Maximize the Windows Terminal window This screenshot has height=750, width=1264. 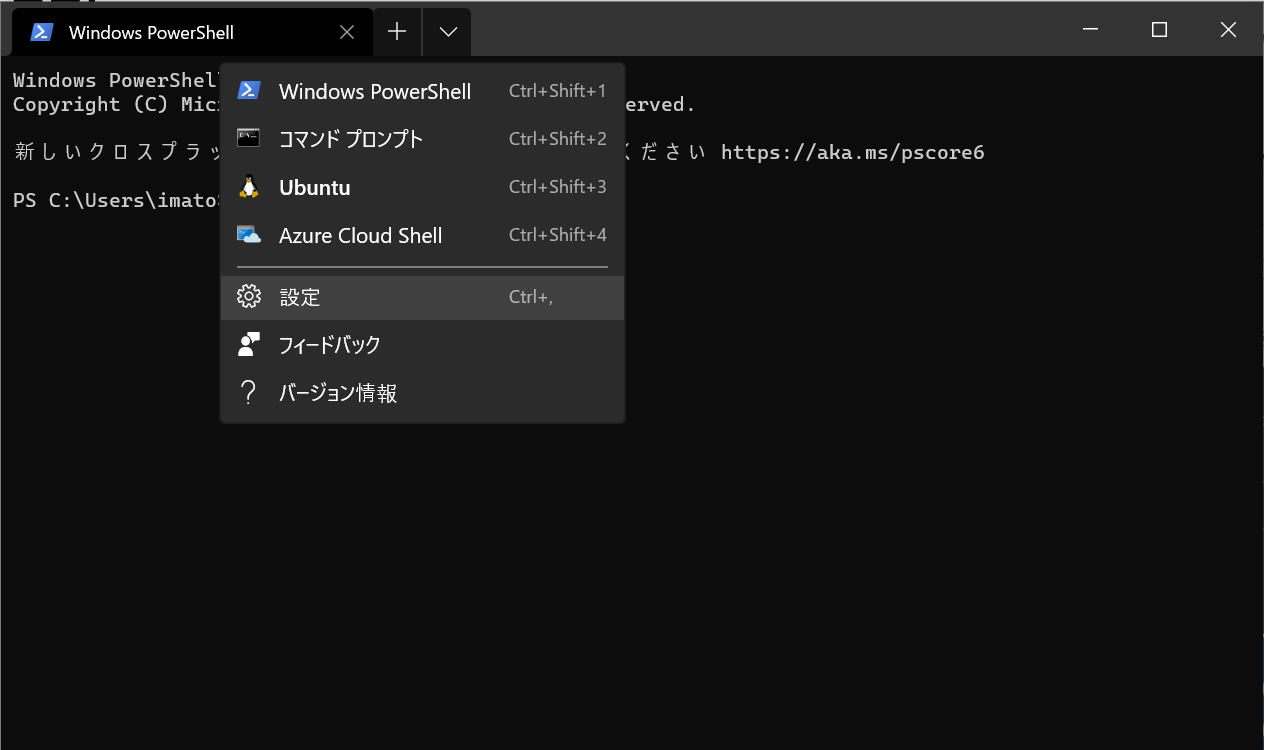coord(1160,30)
